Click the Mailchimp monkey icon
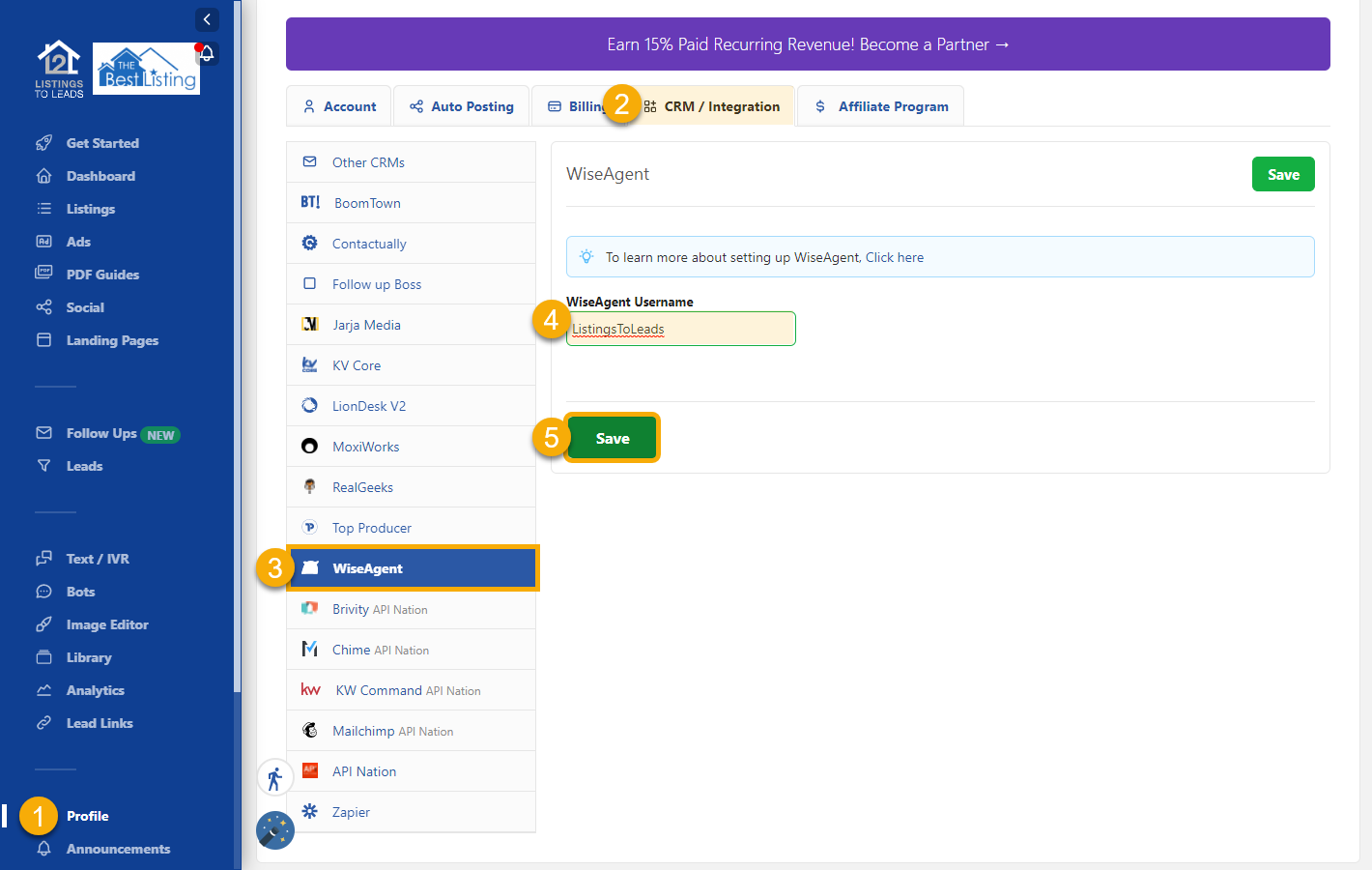 [310, 730]
